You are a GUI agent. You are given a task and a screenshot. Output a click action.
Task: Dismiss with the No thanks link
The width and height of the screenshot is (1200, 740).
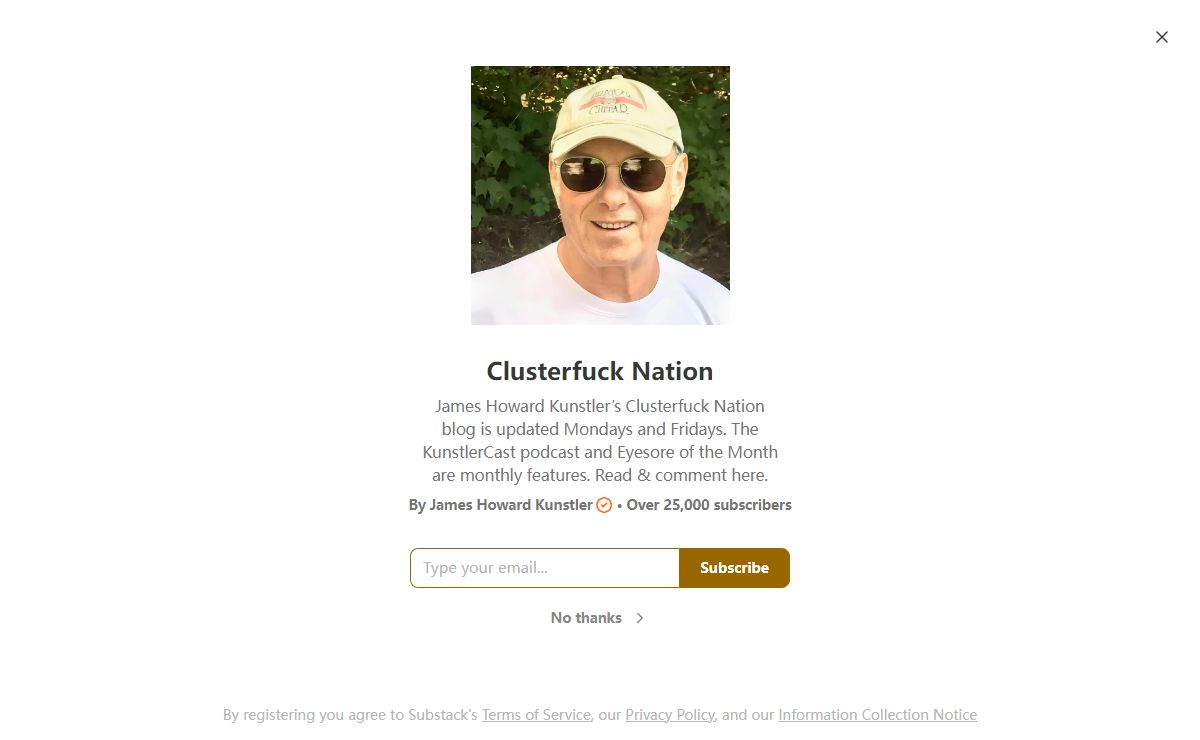586,618
